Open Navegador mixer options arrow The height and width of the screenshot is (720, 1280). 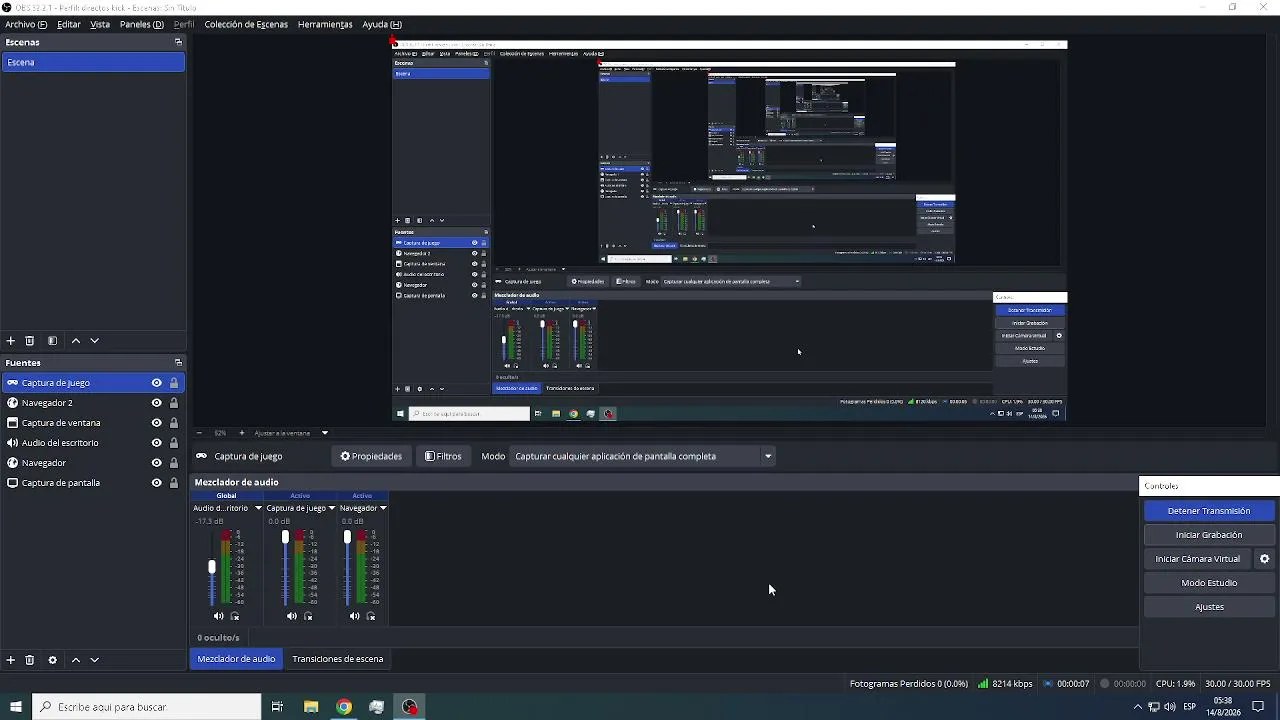click(383, 508)
